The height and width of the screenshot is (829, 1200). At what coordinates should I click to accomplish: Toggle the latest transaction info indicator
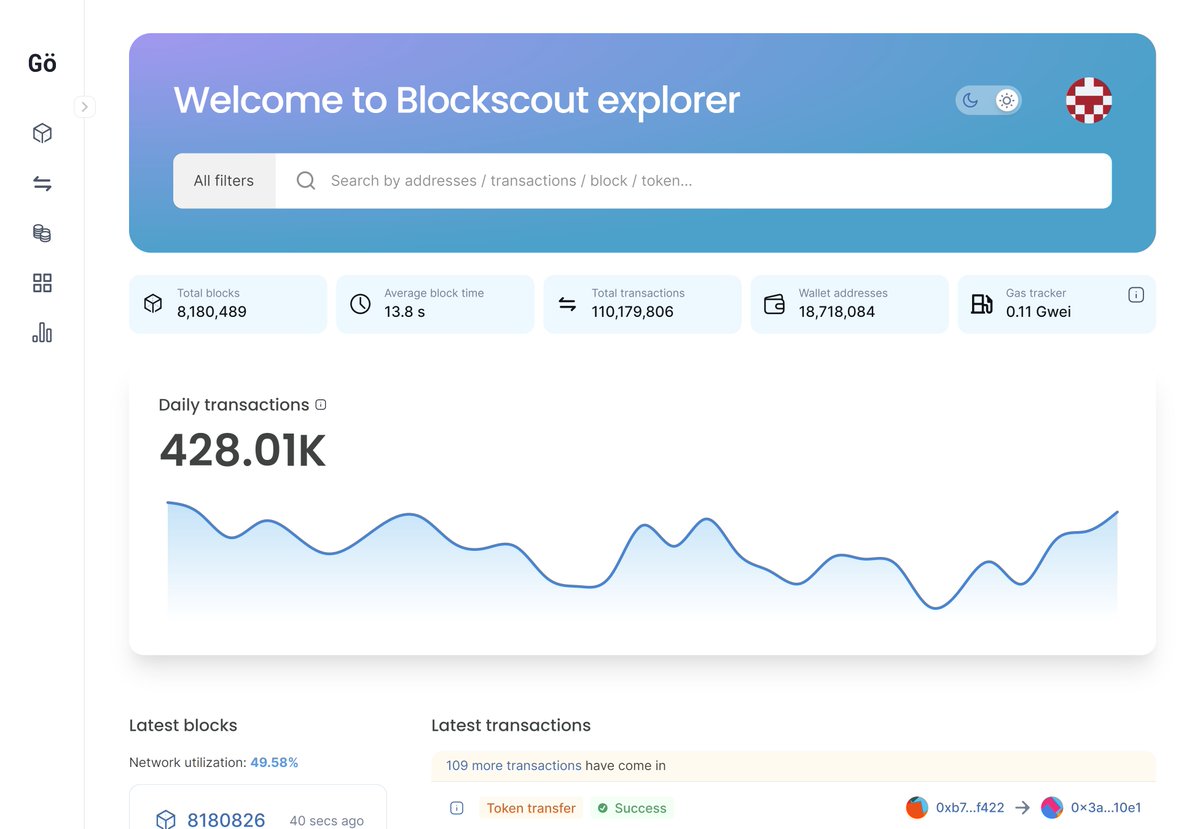coord(456,807)
